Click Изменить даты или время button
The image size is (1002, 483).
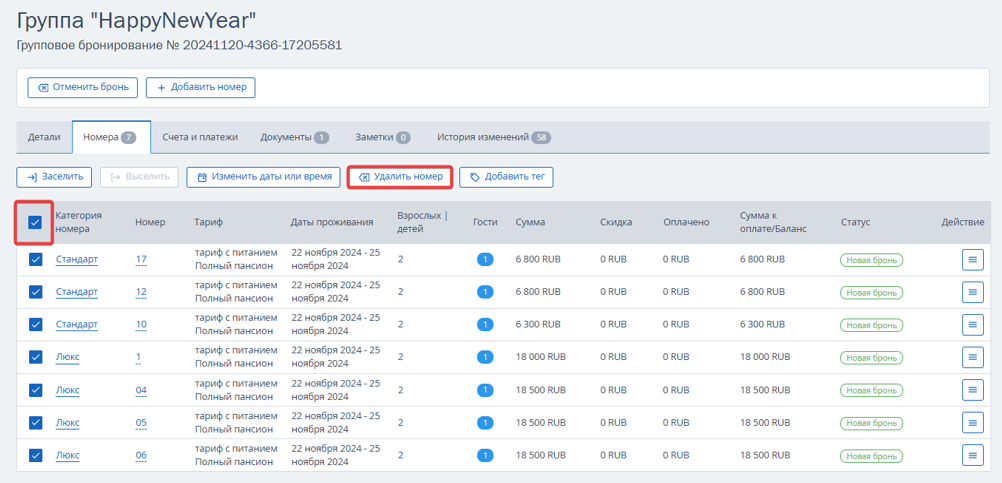[x=263, y=177]
